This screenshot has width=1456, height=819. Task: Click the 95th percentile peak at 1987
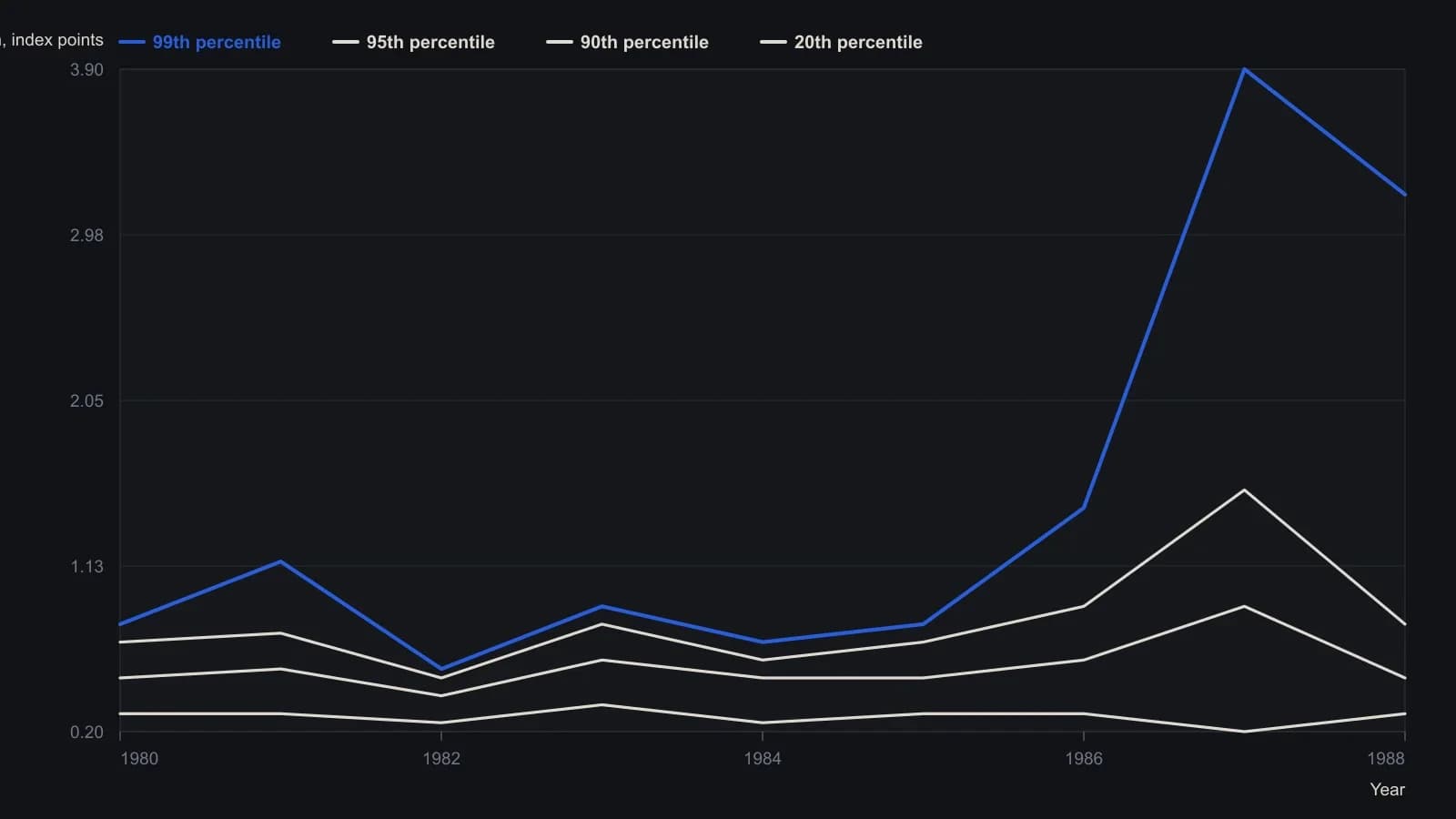pyautogui.click(x=1244, y=490)
